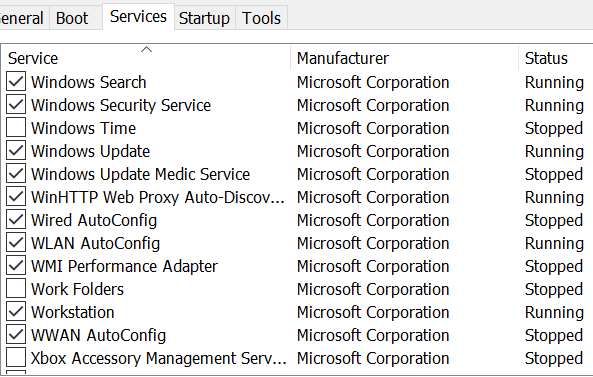The height and width of the screenshot is (377, 593).
Task: Click Running status of Workstation
Action: click(x=554, y=313)
